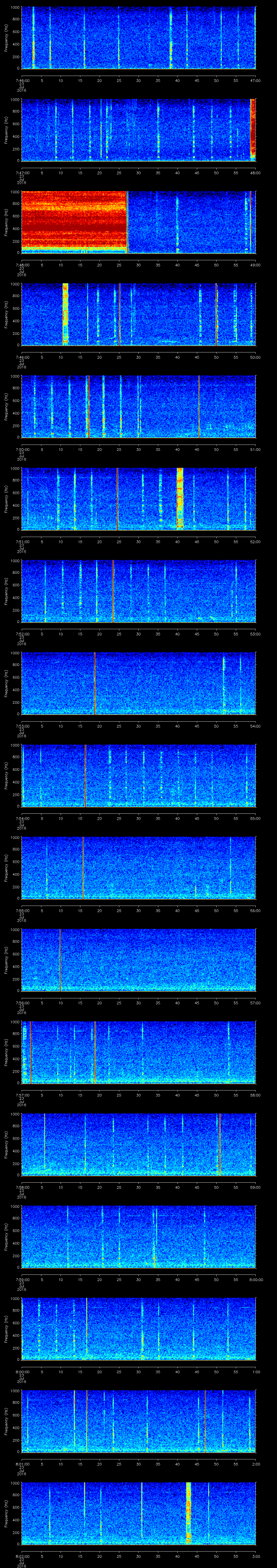This screenshot has width=277, height=1568.
Task: Select the bright burst near 11 seconds in 7:49 spectrogram
Action: point(65,314)
